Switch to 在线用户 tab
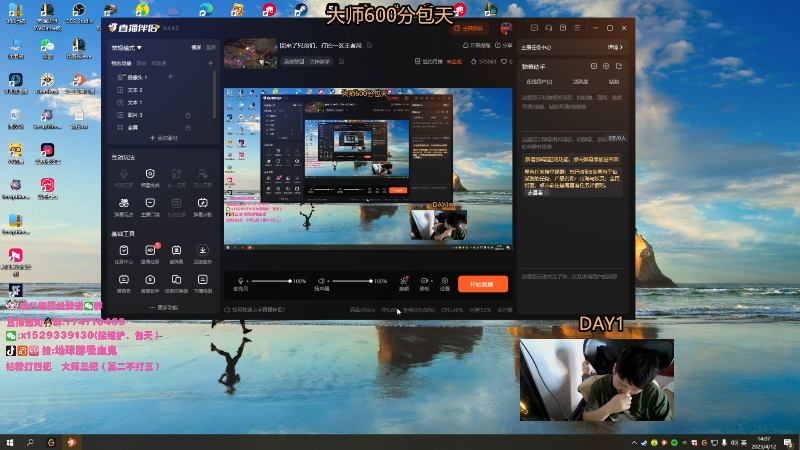This screenshot has height=450, width=800. (539, 82)
